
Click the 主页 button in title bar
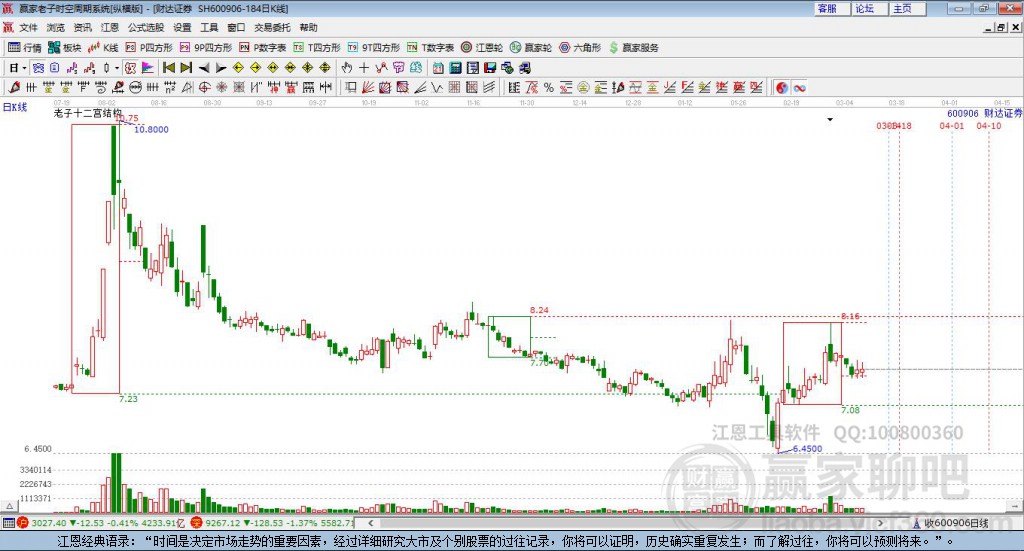(908, 8)
